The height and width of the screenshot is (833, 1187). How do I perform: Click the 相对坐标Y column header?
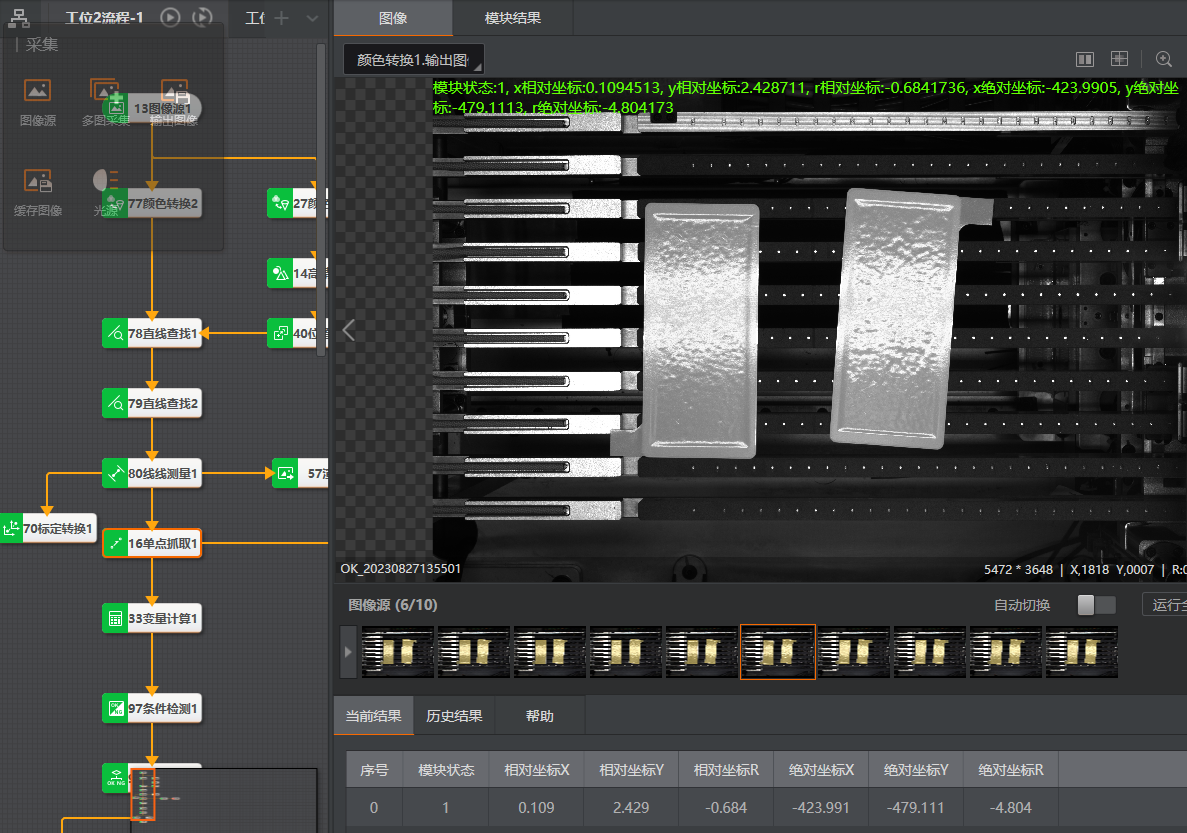tap(631, 769)
